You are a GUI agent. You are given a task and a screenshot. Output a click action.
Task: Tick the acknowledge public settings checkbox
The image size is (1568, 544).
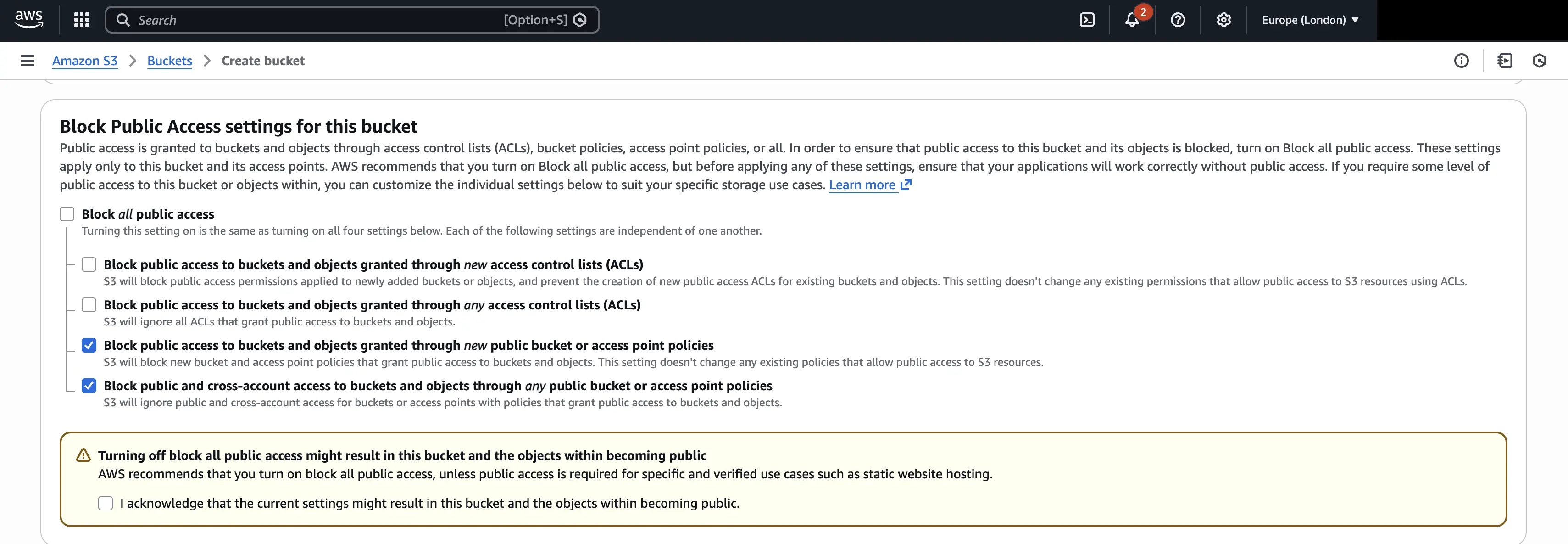point(106,503)
